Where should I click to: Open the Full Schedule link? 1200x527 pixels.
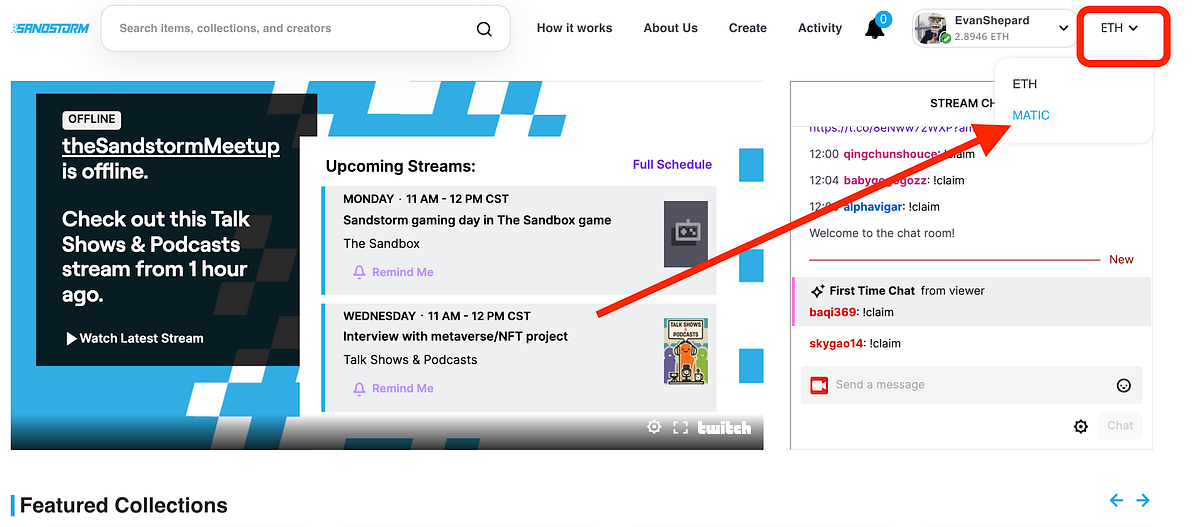672,164
